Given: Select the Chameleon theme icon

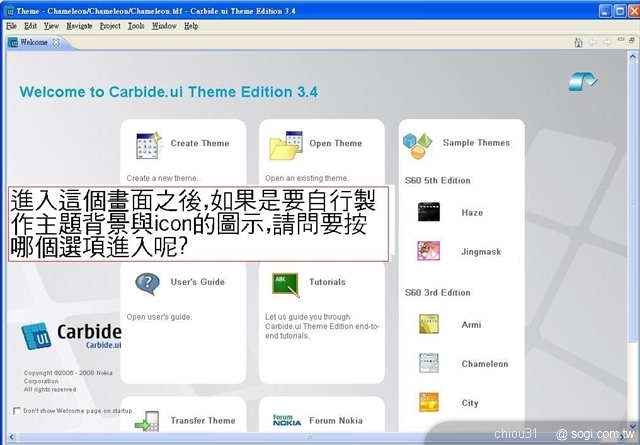Looking at the screenshot, I should 429,363.
